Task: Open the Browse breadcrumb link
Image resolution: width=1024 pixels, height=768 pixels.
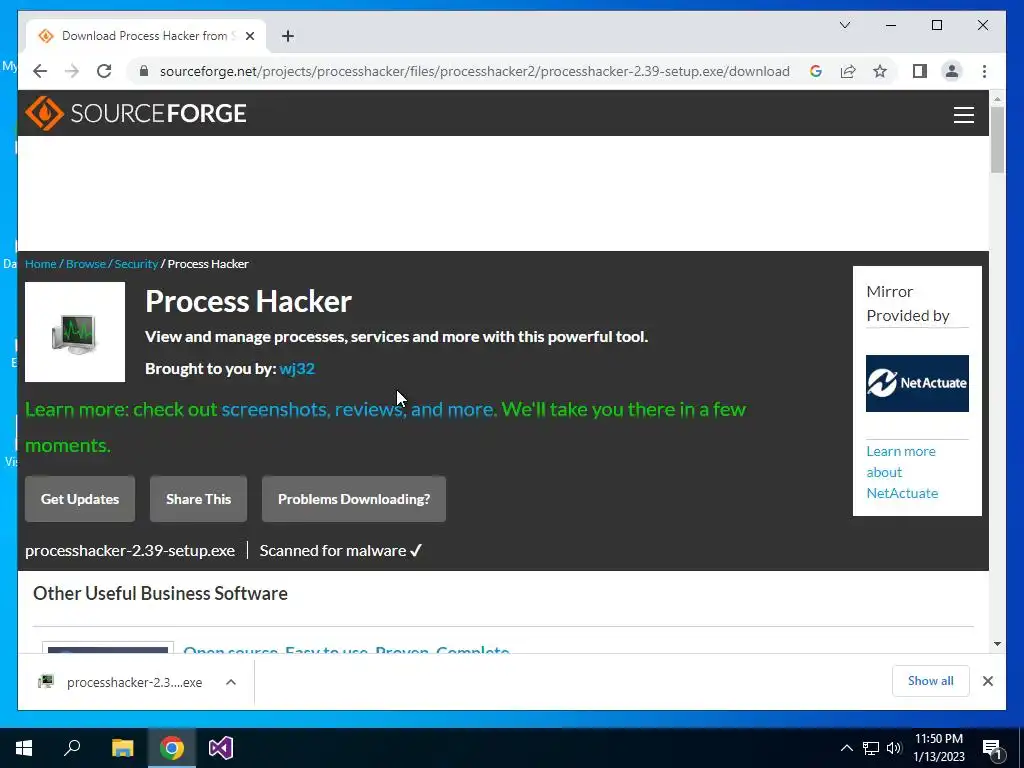Action: 86,264
